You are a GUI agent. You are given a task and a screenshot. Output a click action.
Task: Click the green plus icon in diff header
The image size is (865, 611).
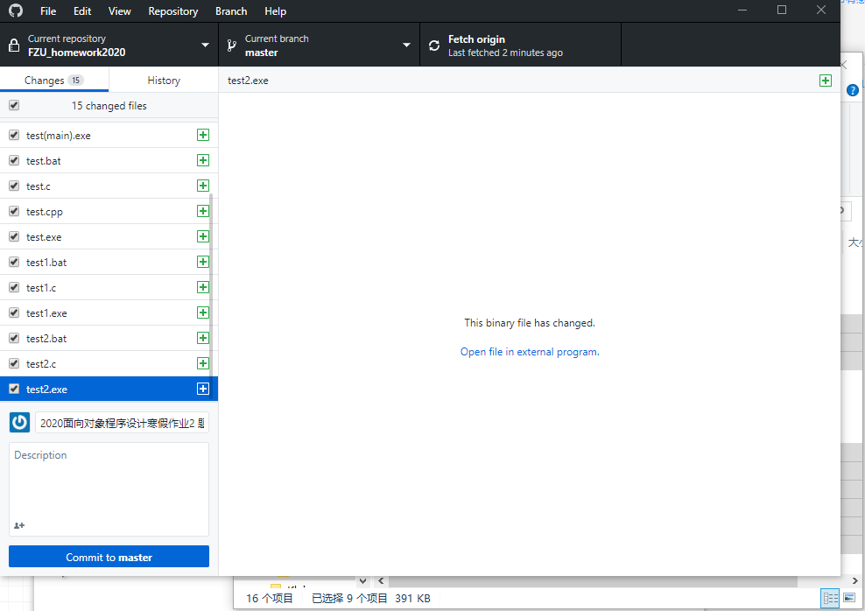[825, 81]
